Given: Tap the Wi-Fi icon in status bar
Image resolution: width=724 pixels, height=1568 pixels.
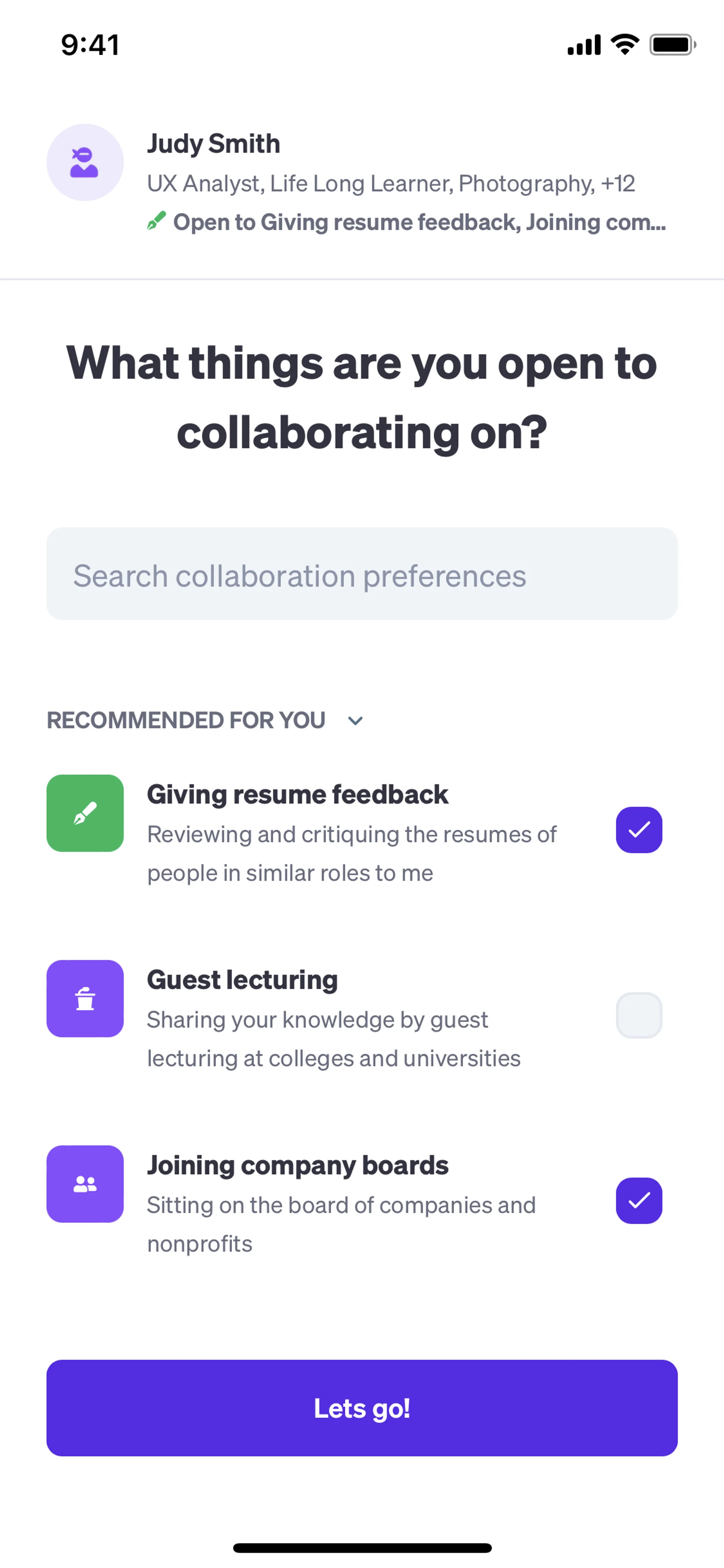Looking at the screenshot, I should [625, 45].
